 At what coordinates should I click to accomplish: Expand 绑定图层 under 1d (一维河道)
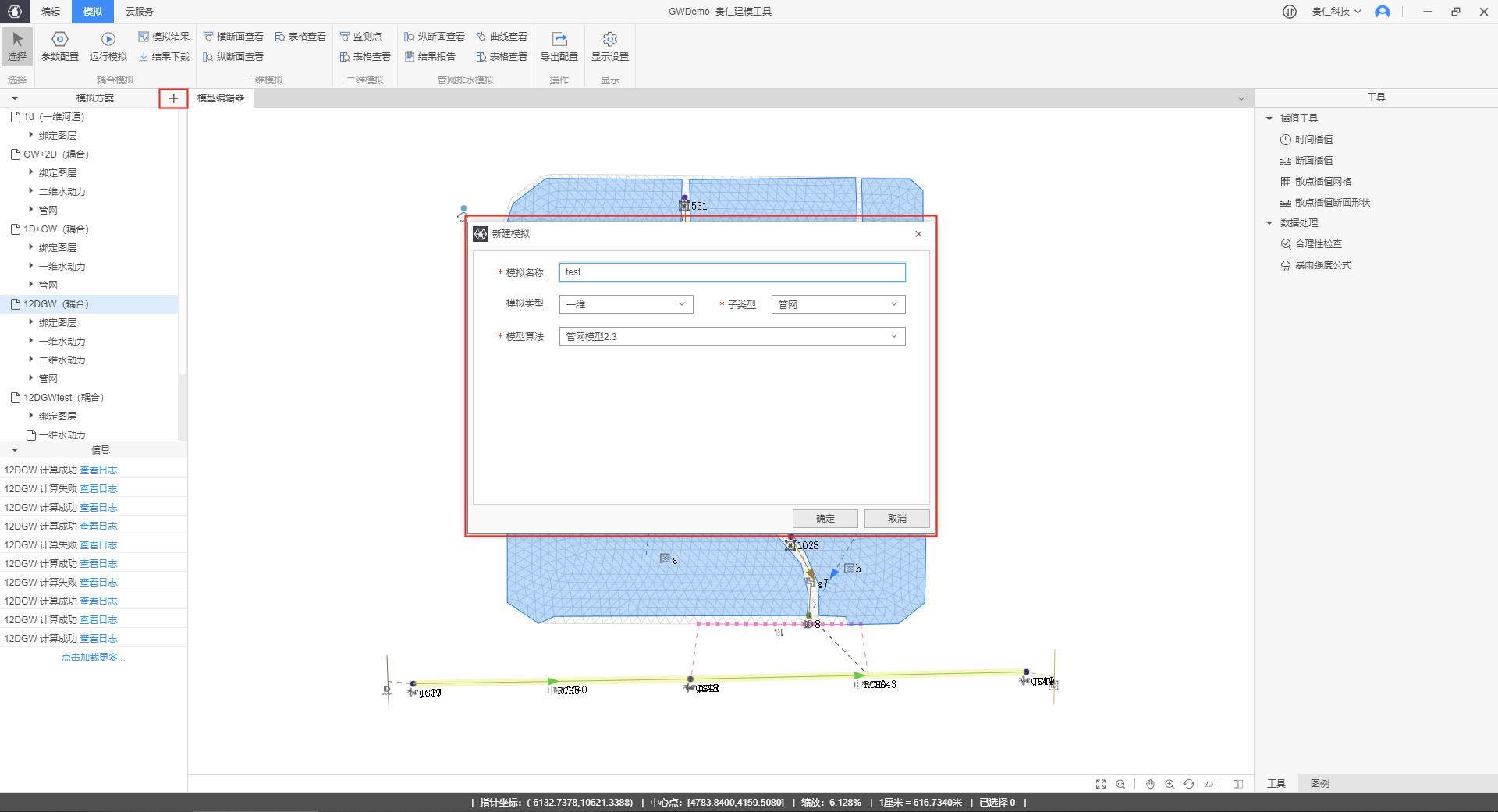[31, 135]
